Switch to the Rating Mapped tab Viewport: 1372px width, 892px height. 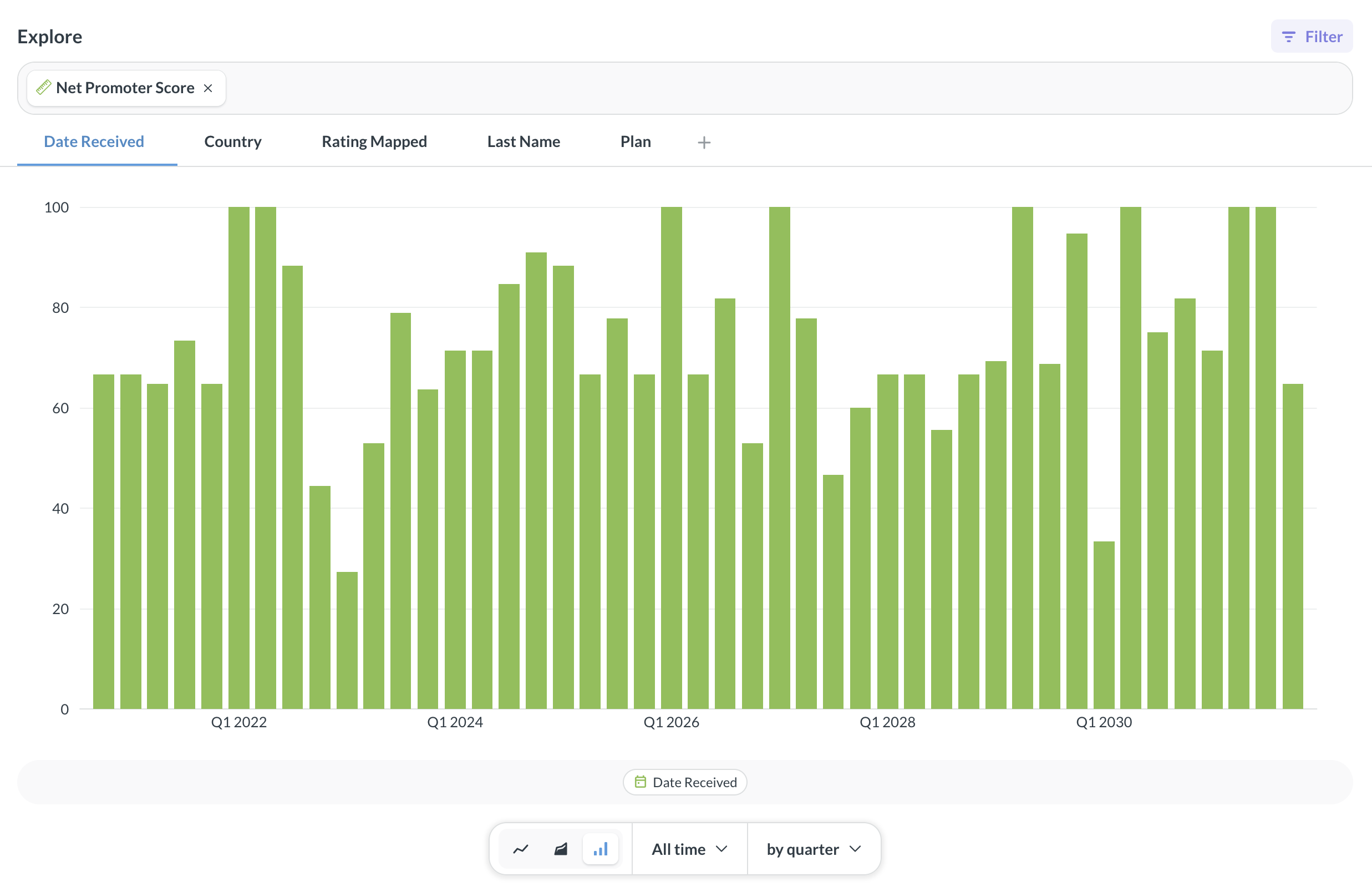click(x=374, y=142)
